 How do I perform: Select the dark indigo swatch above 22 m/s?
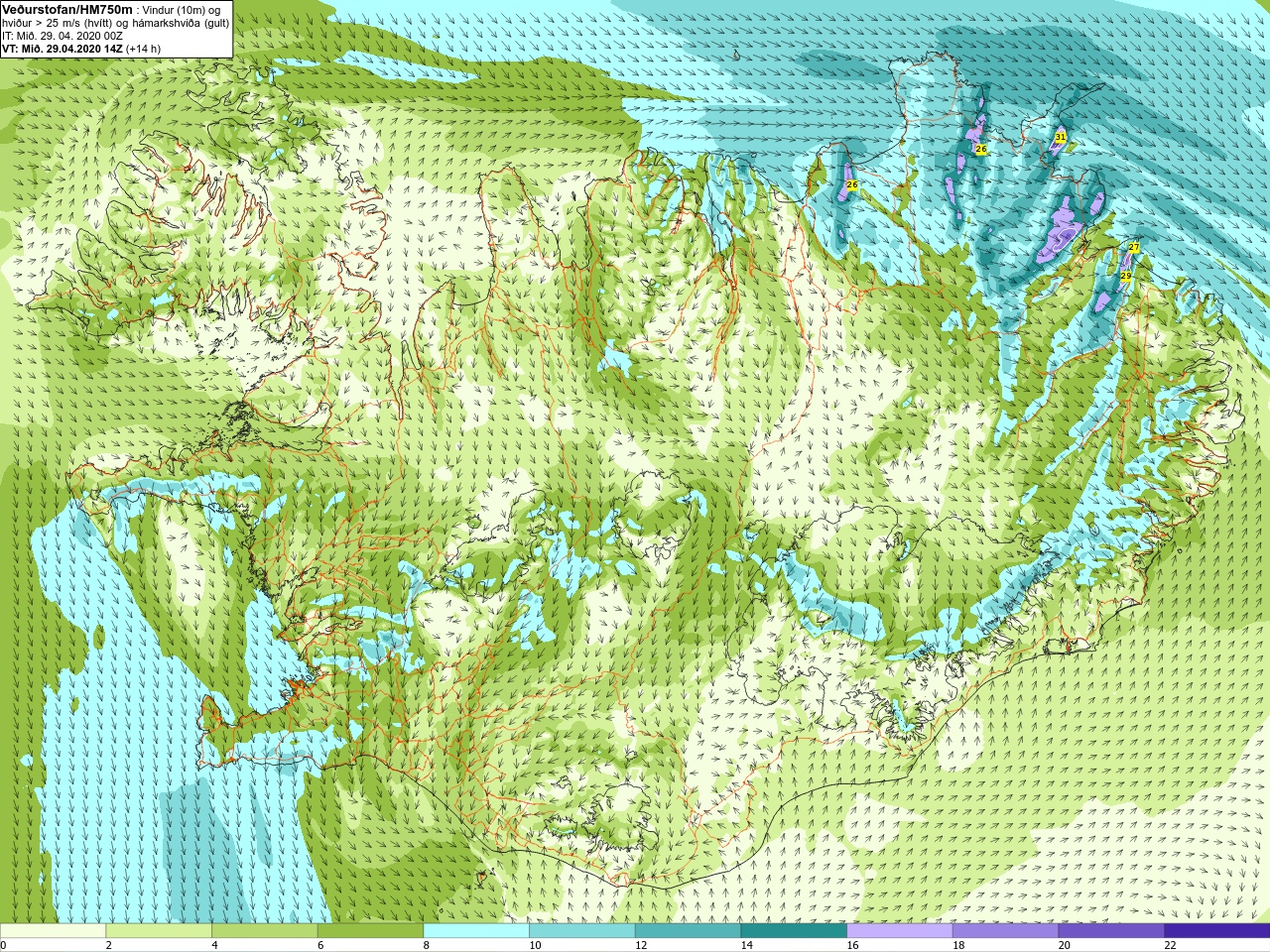[x=1217, y=931]
